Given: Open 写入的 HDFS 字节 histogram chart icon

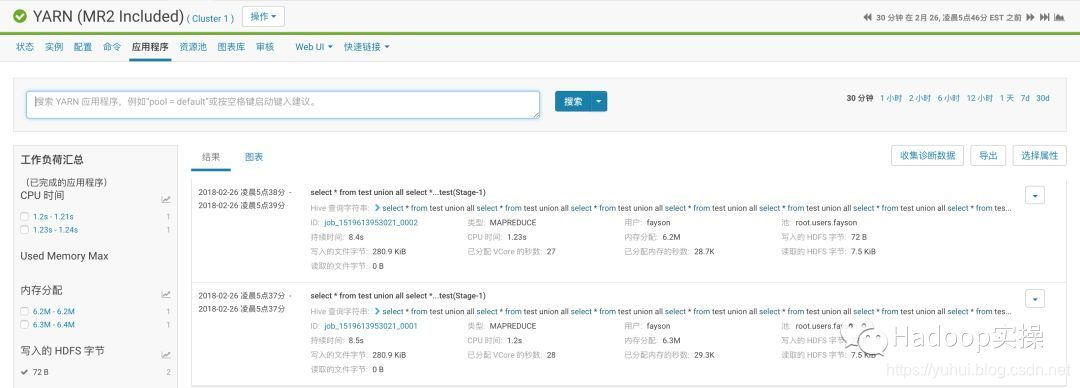Looking at the screenshot, I should [166, 355].
